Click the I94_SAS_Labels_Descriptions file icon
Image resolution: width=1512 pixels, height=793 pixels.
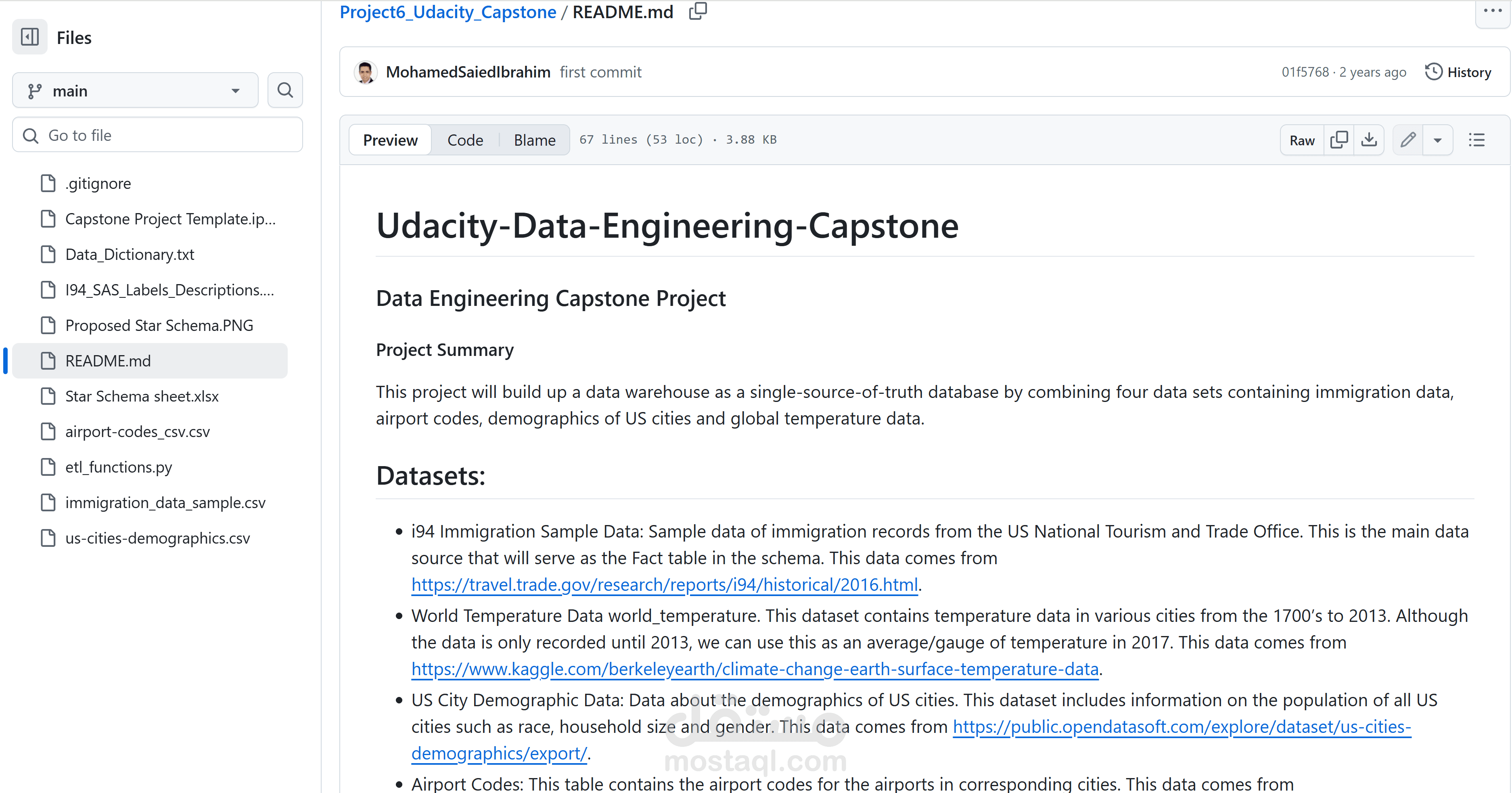tap(48, 290)
